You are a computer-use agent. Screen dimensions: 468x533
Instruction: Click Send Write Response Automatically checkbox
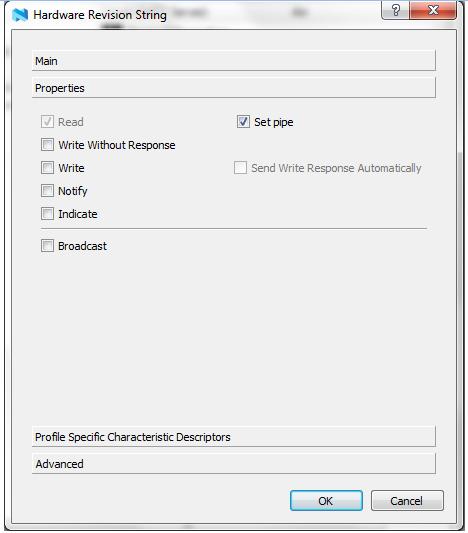pyautogui.click(x=240, y=168)
